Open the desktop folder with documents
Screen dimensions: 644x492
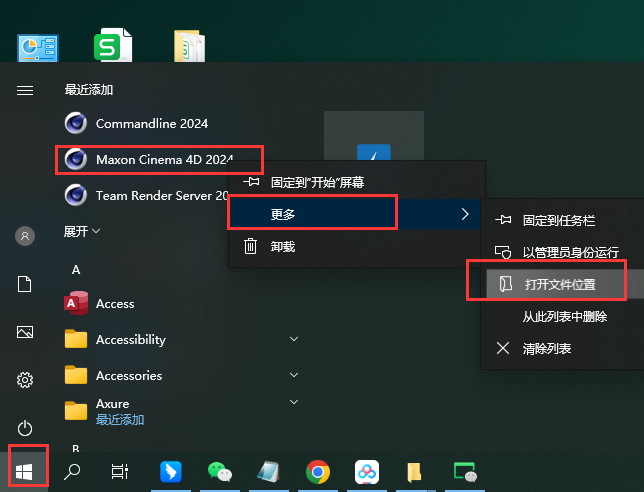(189, 46)
